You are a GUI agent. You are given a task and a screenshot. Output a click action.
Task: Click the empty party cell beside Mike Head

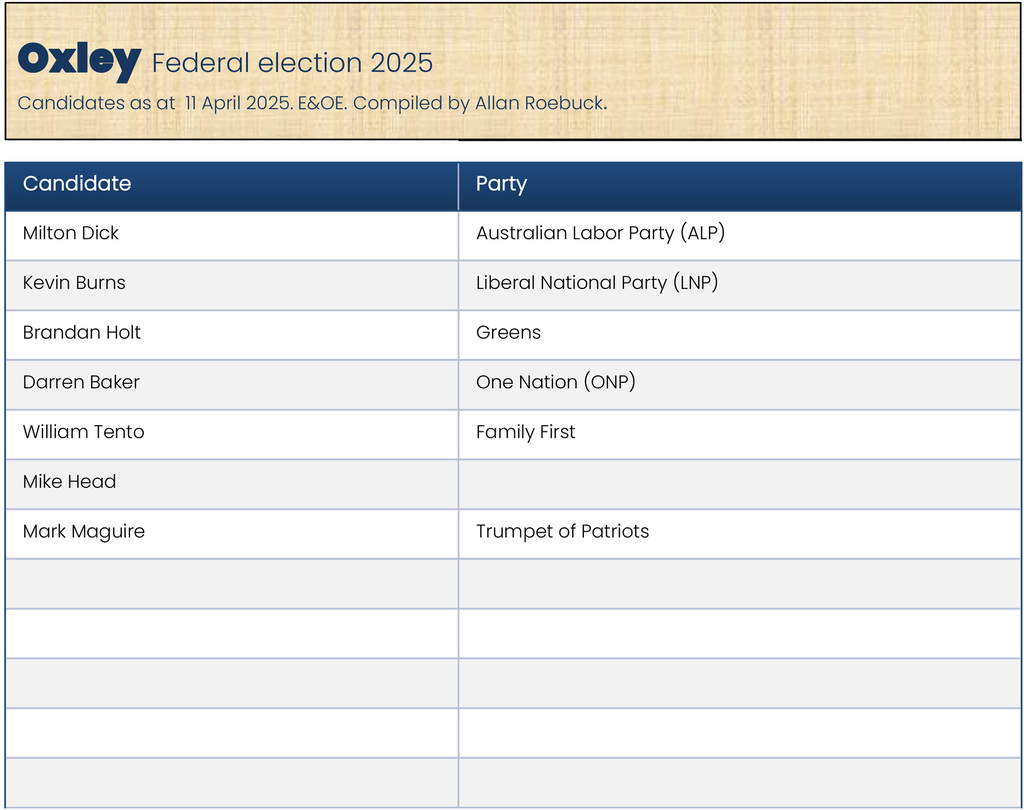[x=739, y=482]
